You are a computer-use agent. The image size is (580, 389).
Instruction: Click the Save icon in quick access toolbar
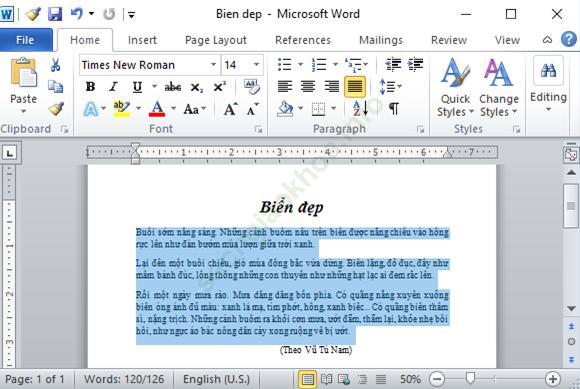(x=55, y=14)
